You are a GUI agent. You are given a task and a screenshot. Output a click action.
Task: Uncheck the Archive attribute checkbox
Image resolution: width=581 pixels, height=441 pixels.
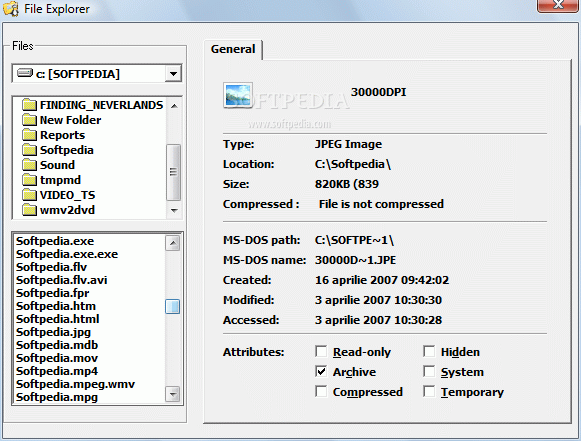[321, 371]
